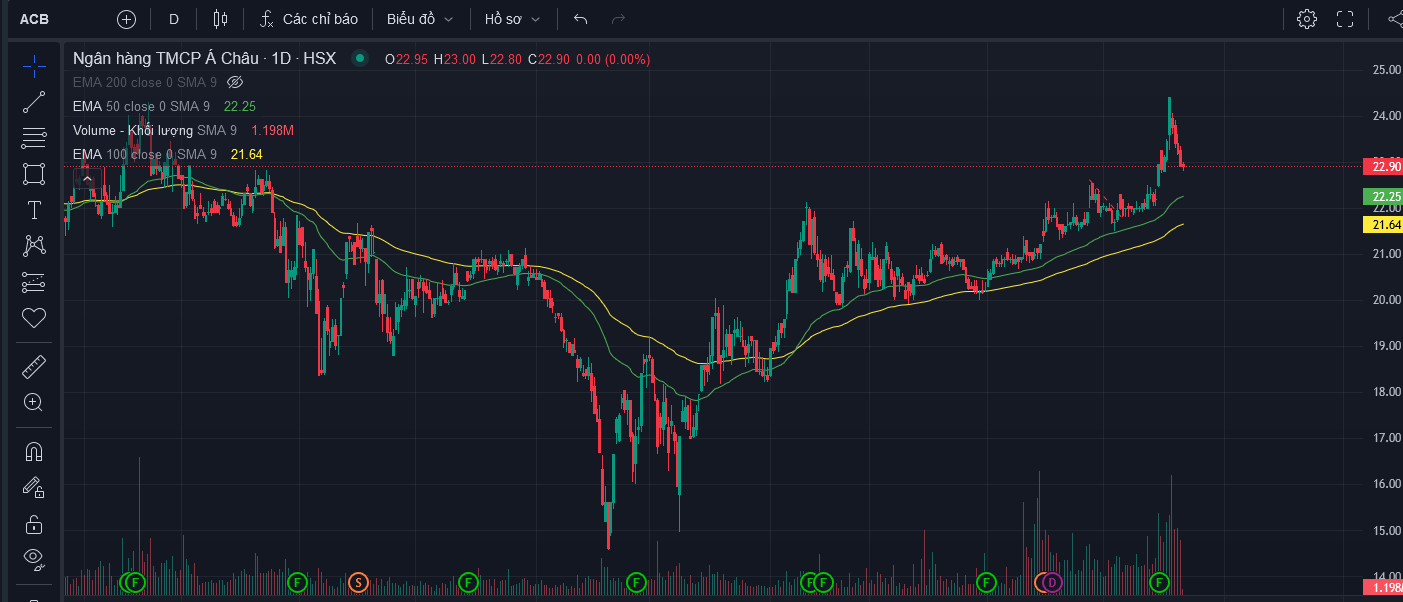1403x602 pixels.
Task: Select the trend line drawing tool
Action: pyautogui.click(x=34, y=102)
